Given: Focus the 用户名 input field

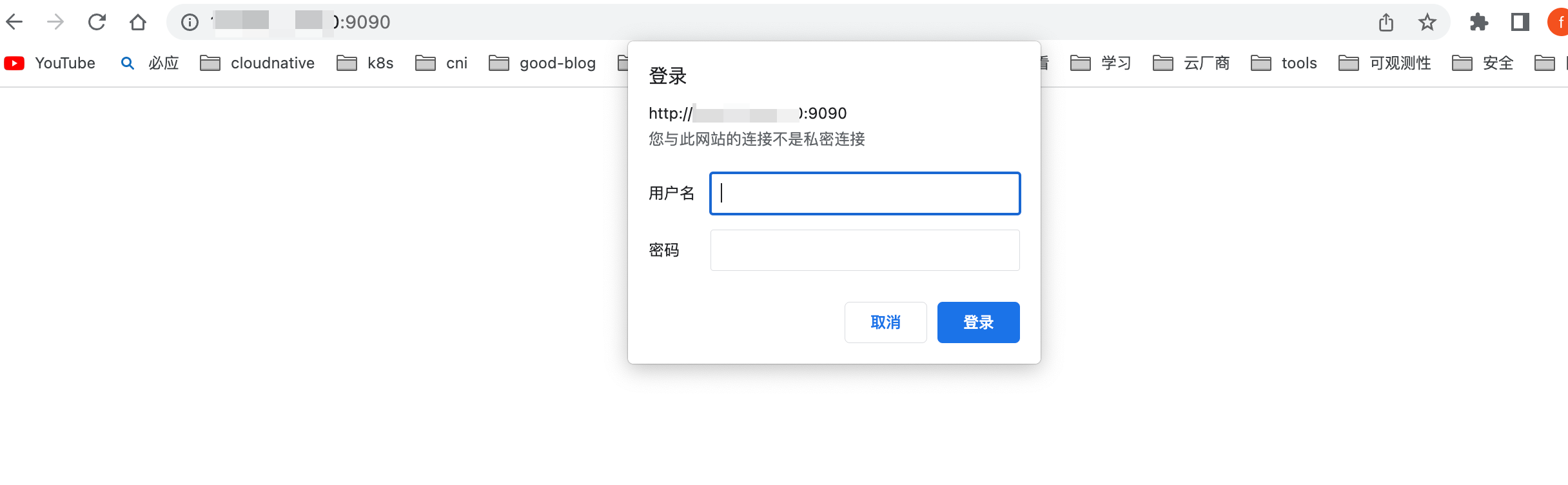Looking at the screenshot, I should pyautogui.click(x=865, y=193).
